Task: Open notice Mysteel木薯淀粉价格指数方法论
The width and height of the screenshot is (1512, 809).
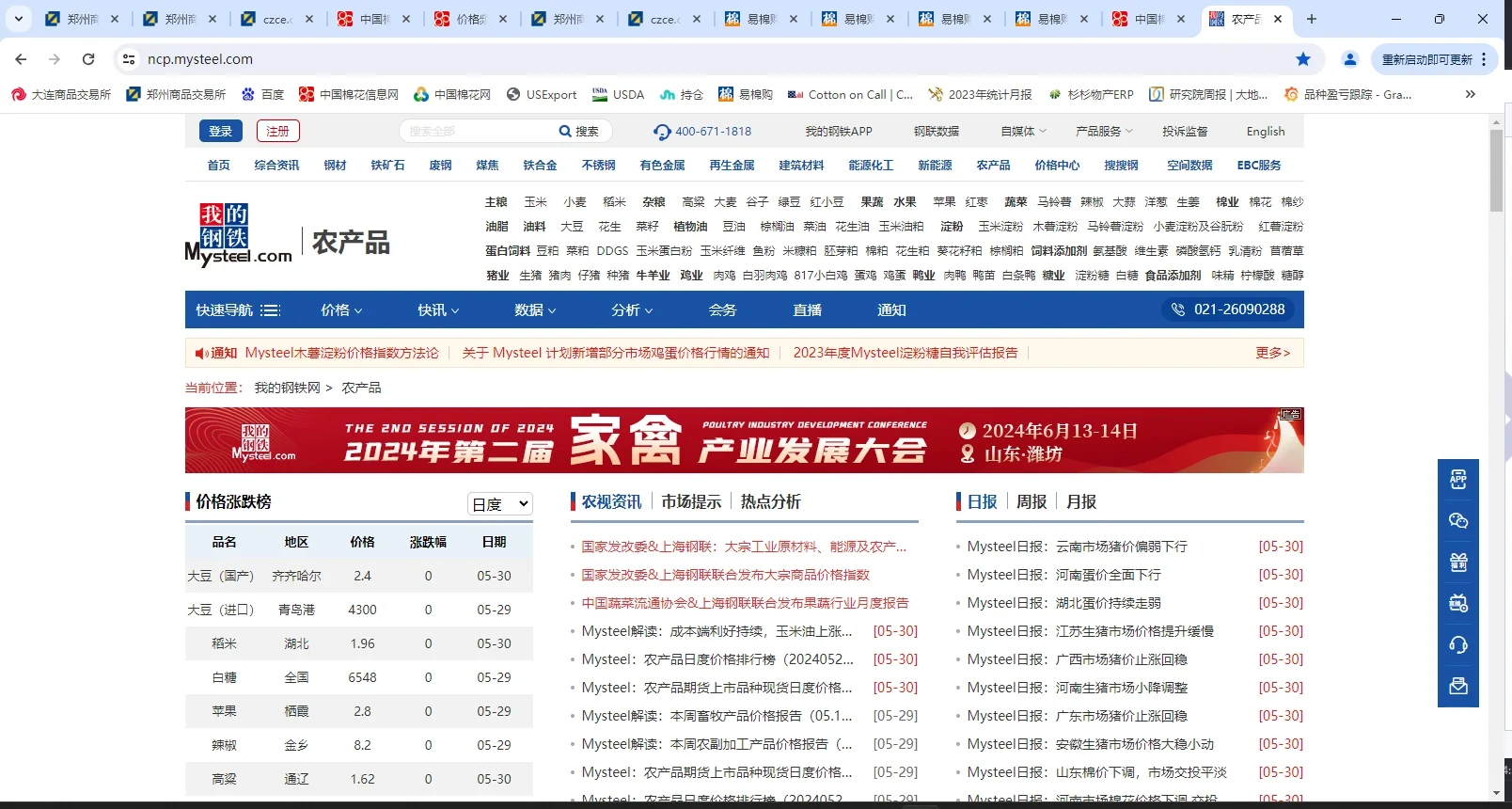Action: [342, 353]
